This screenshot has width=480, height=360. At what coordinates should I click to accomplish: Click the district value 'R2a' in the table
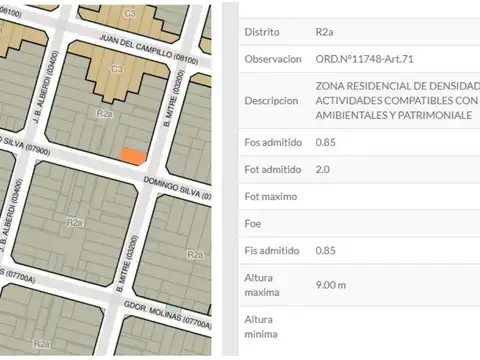pos(324,32)
